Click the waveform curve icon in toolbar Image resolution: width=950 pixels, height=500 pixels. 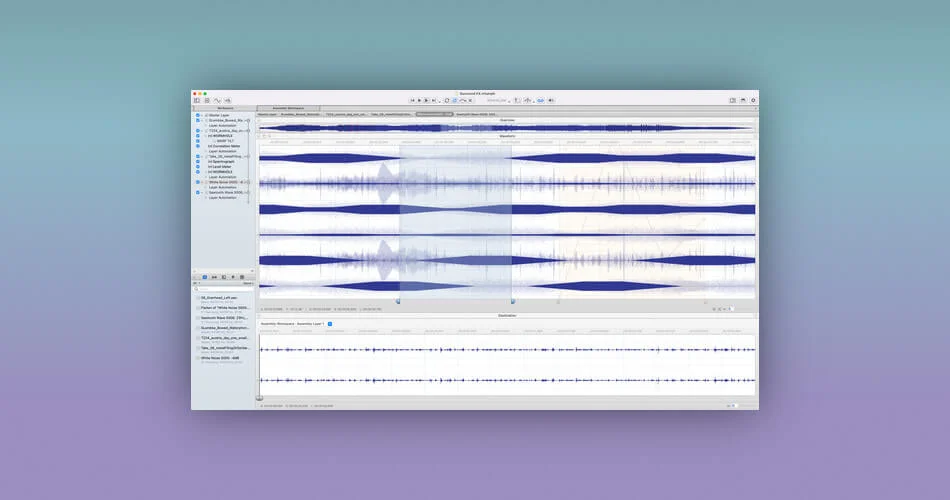[x=217, y=100]
